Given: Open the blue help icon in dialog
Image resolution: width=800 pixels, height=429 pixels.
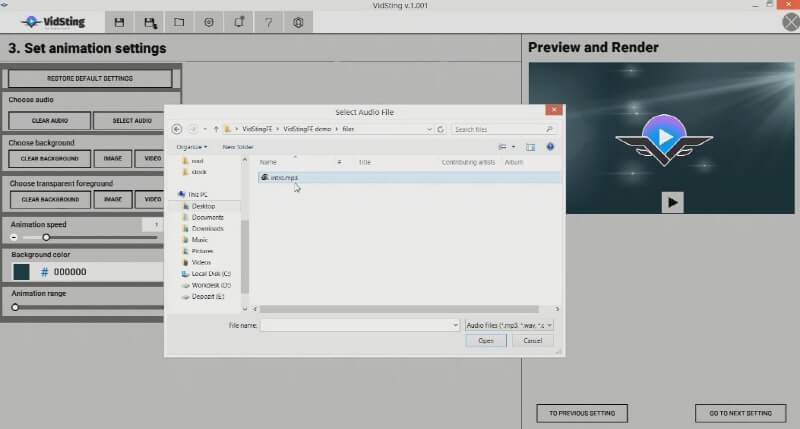Looking at the screenshot, I should [550, 147].
